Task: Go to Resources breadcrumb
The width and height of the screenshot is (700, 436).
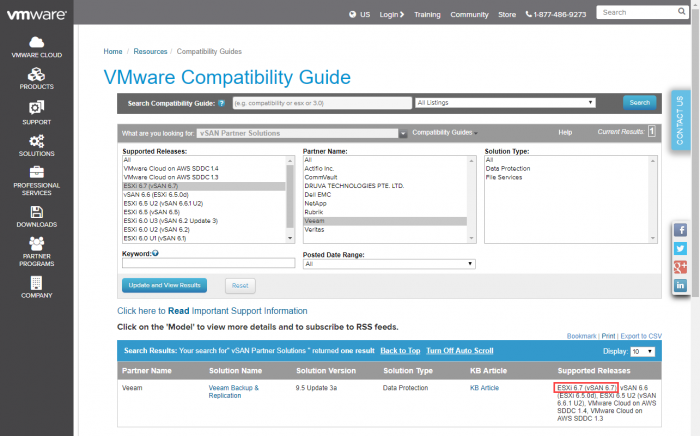Action: 150,51
